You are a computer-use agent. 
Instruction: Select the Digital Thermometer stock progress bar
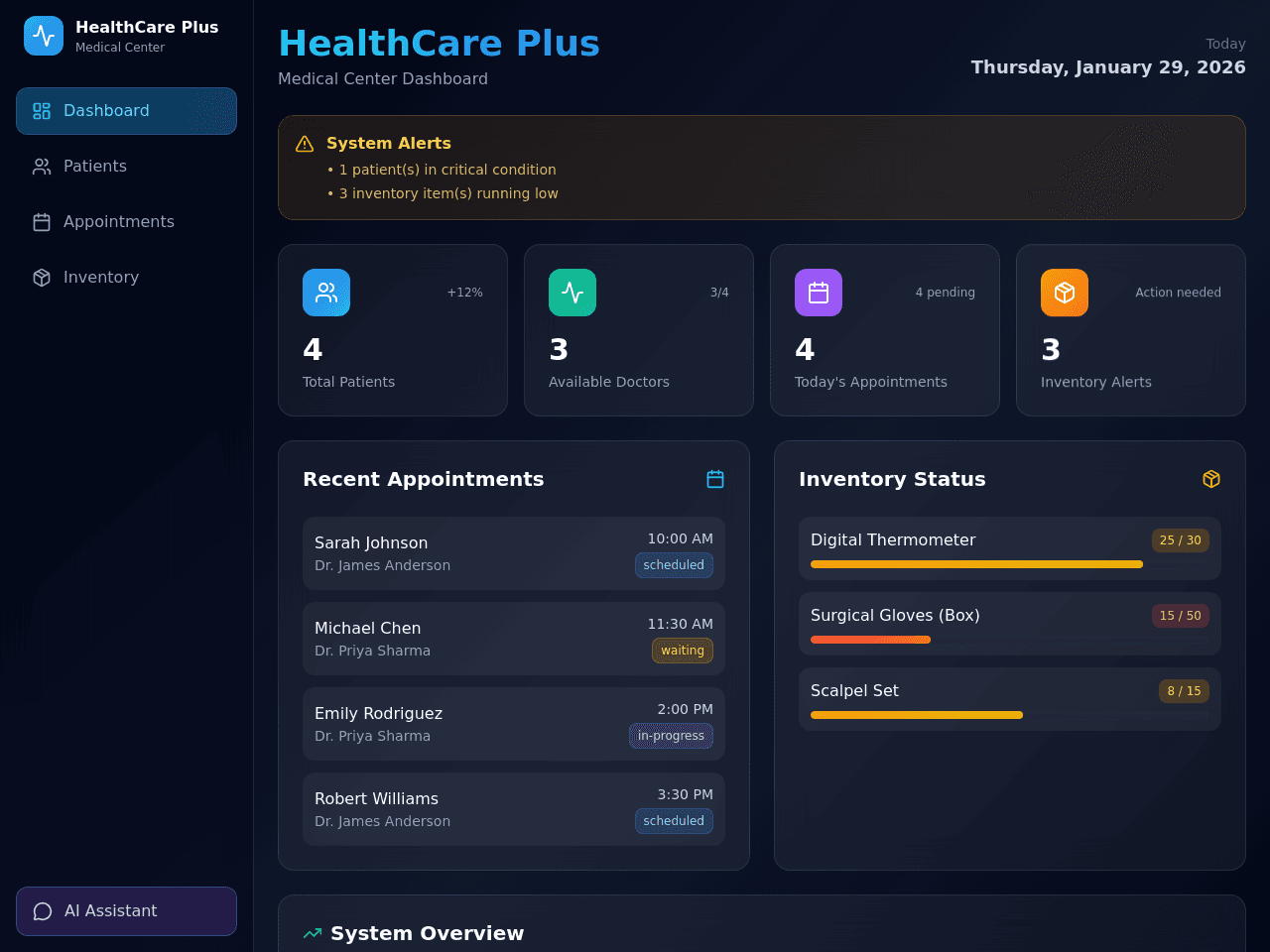(1010, 564)
